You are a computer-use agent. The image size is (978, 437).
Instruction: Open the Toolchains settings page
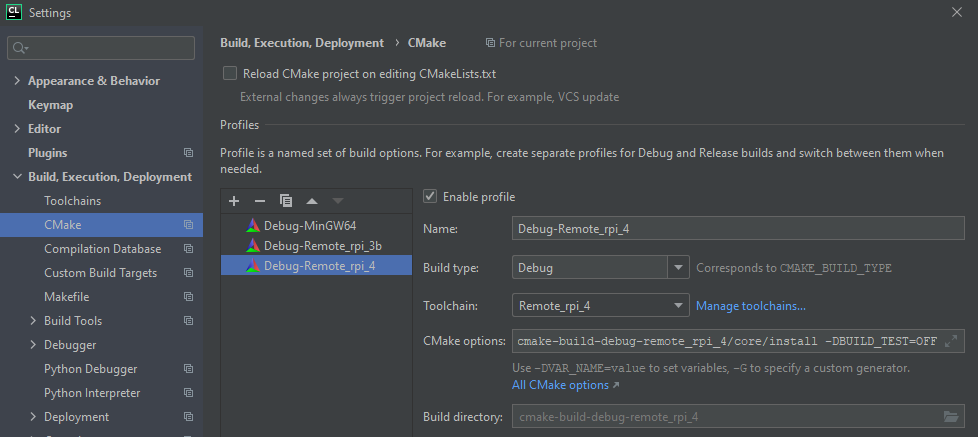click(72, 201)
